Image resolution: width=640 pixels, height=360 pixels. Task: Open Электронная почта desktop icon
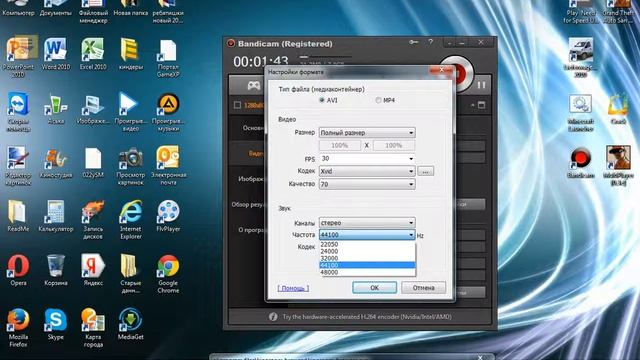point(168,166)
